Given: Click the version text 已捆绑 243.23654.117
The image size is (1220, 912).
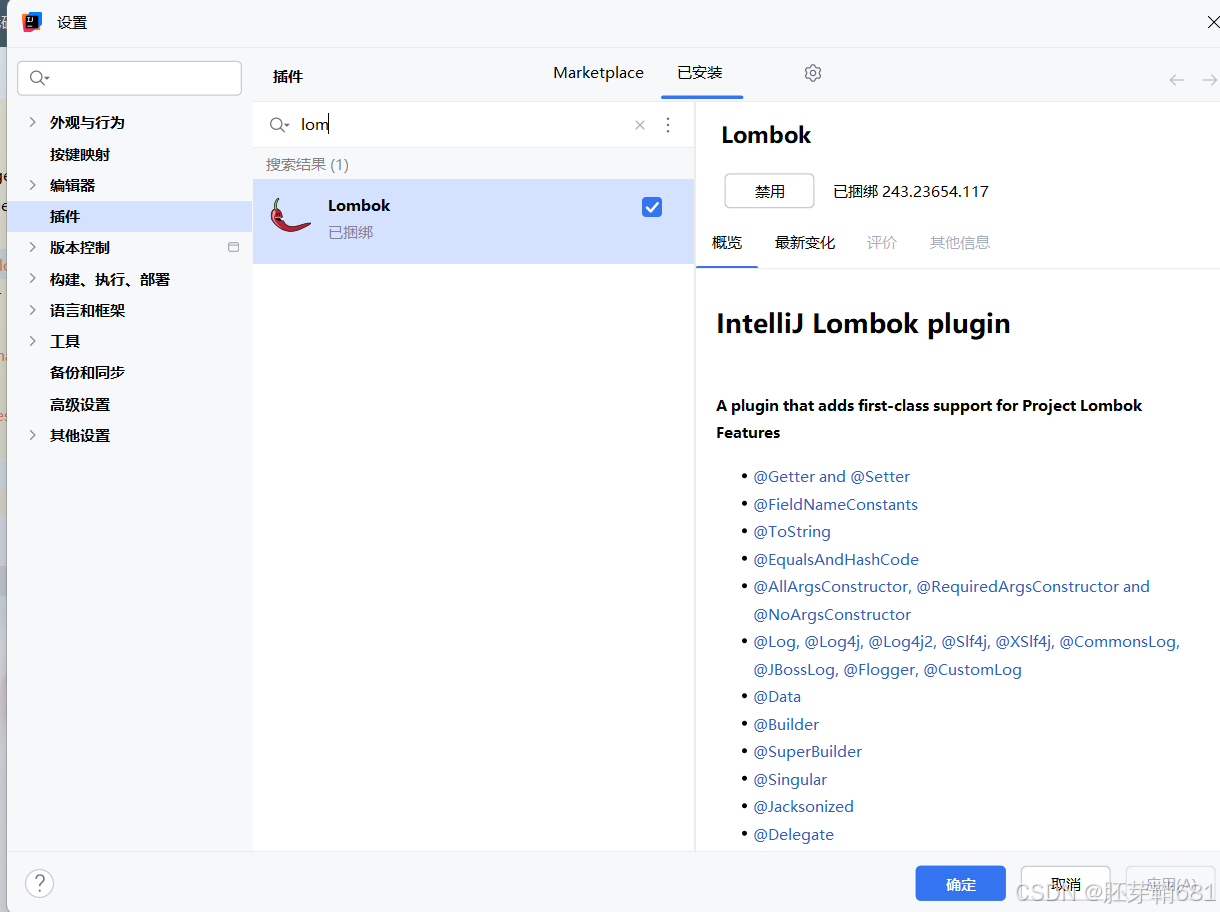Looking at the screenshot, I should coord(911,192).
